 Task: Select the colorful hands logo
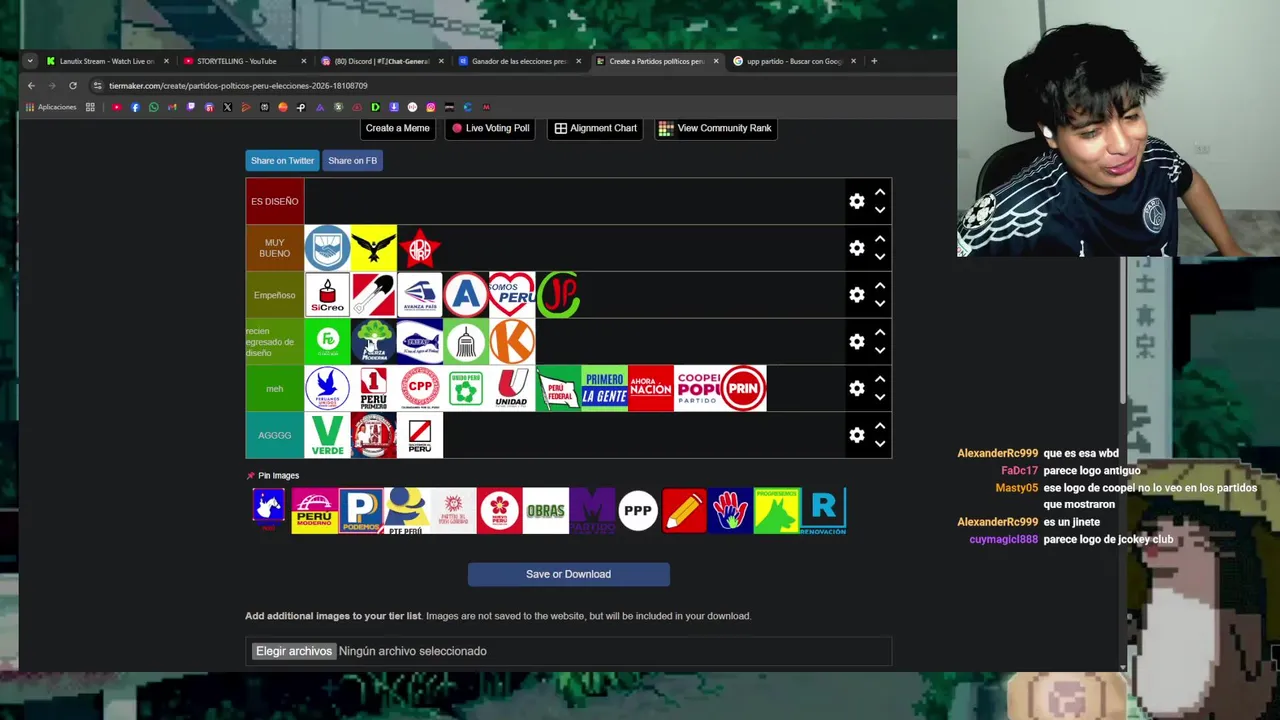pyautogui.click(x=730, y=511)
